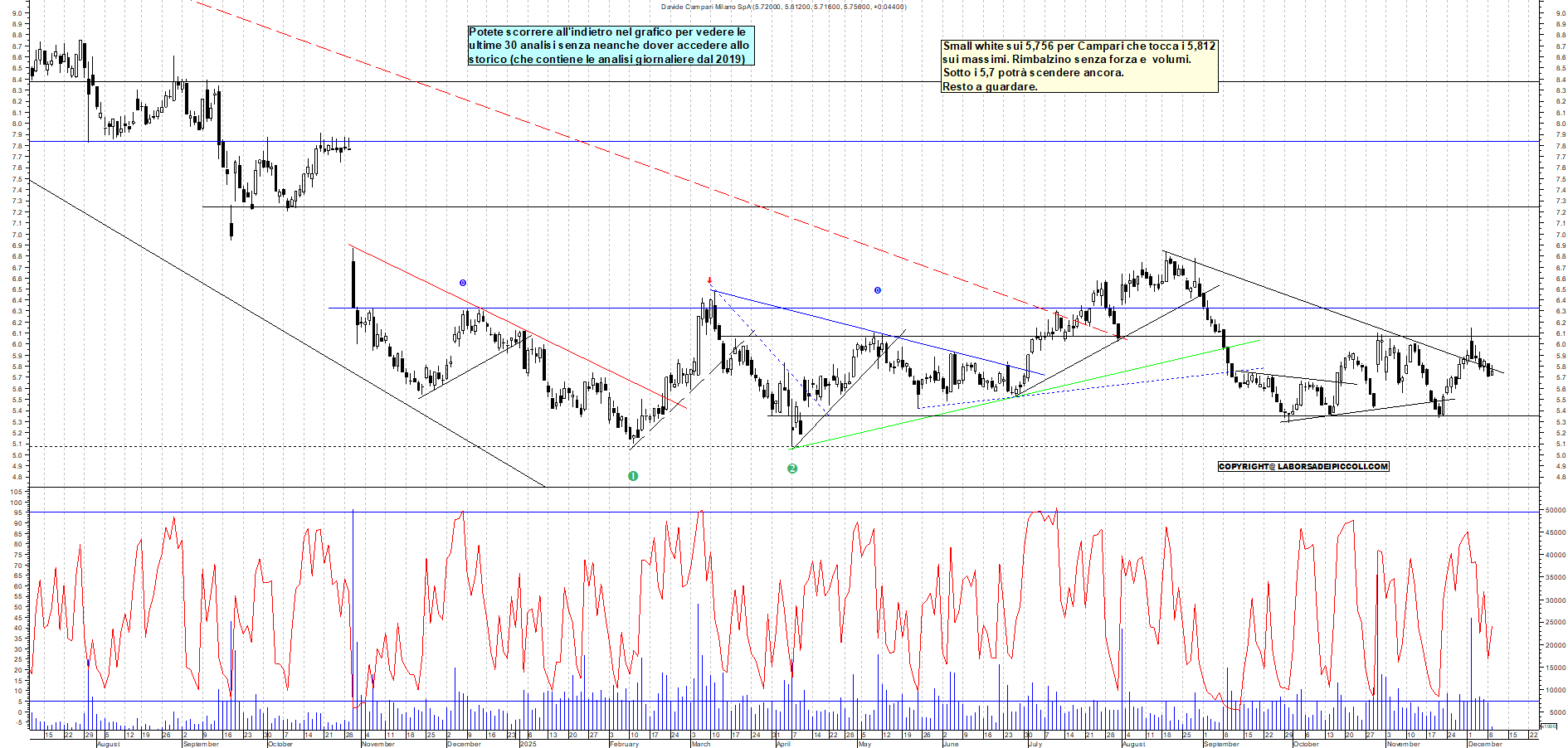This screenshot has height=748, width=1568.
Task: Click the green circle marker numbered 1
Action: coord(633,476)
